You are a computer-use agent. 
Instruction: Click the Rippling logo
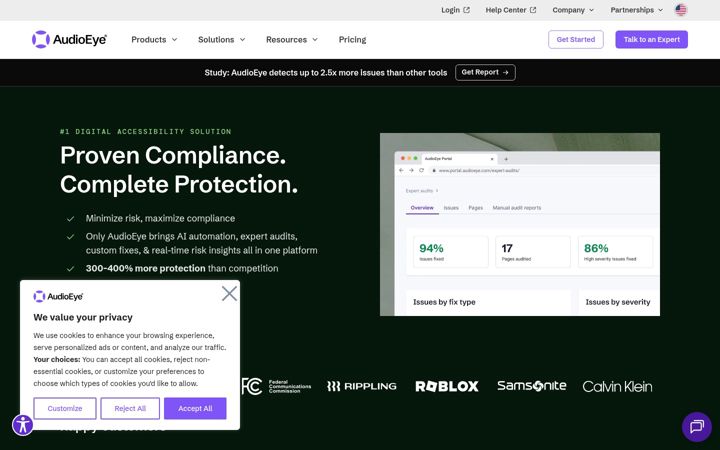[362, 386]
